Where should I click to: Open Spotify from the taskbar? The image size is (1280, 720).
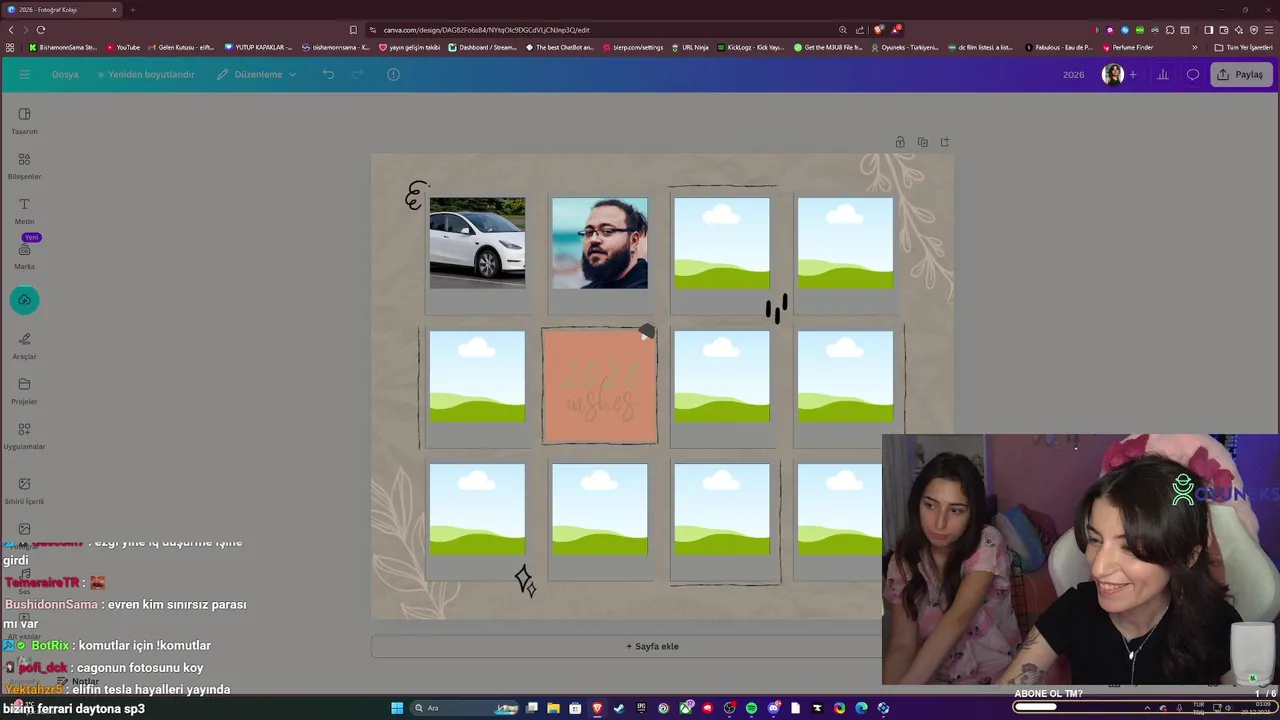tap(751, 708)
